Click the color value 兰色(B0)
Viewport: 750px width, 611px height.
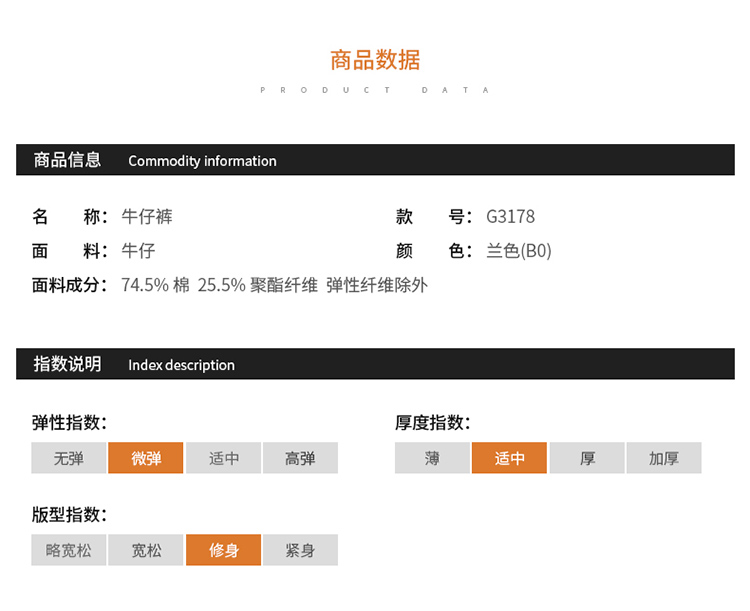coord(518,251)
